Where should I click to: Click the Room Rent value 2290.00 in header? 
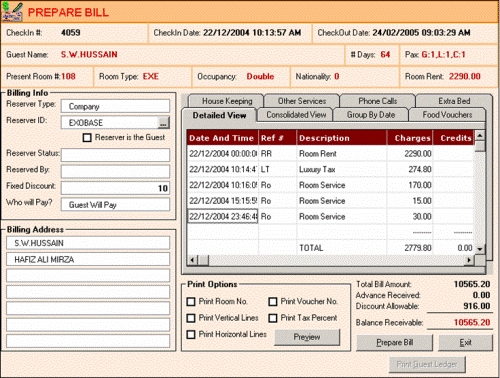tap(464, 76)
